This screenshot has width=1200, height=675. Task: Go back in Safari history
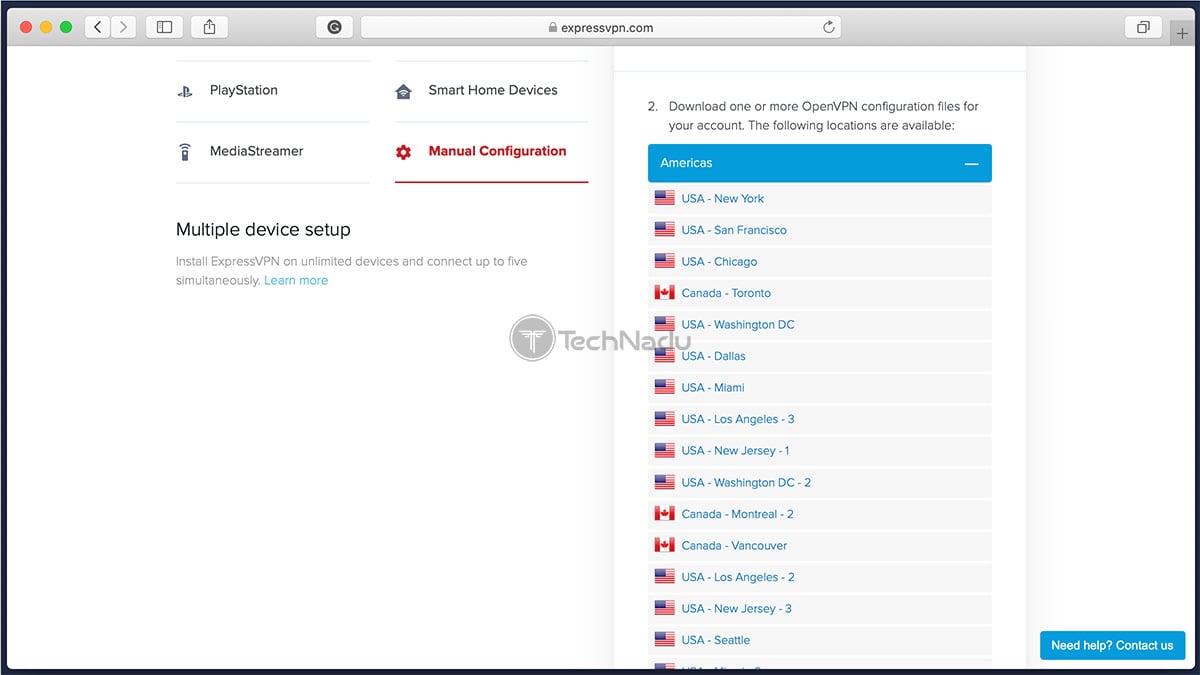(98, 28)
